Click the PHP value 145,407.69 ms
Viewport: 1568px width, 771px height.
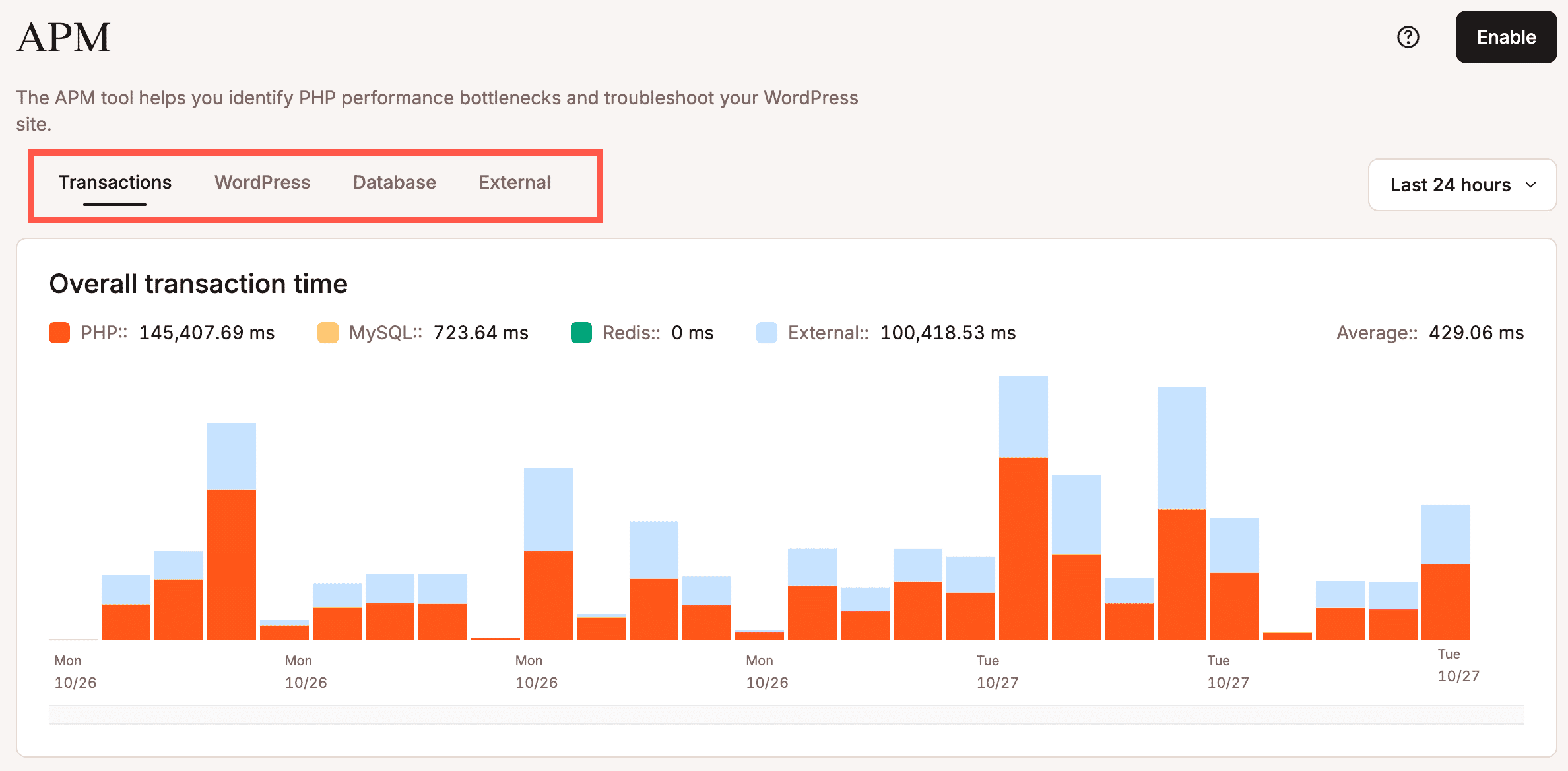click(207, 333)
